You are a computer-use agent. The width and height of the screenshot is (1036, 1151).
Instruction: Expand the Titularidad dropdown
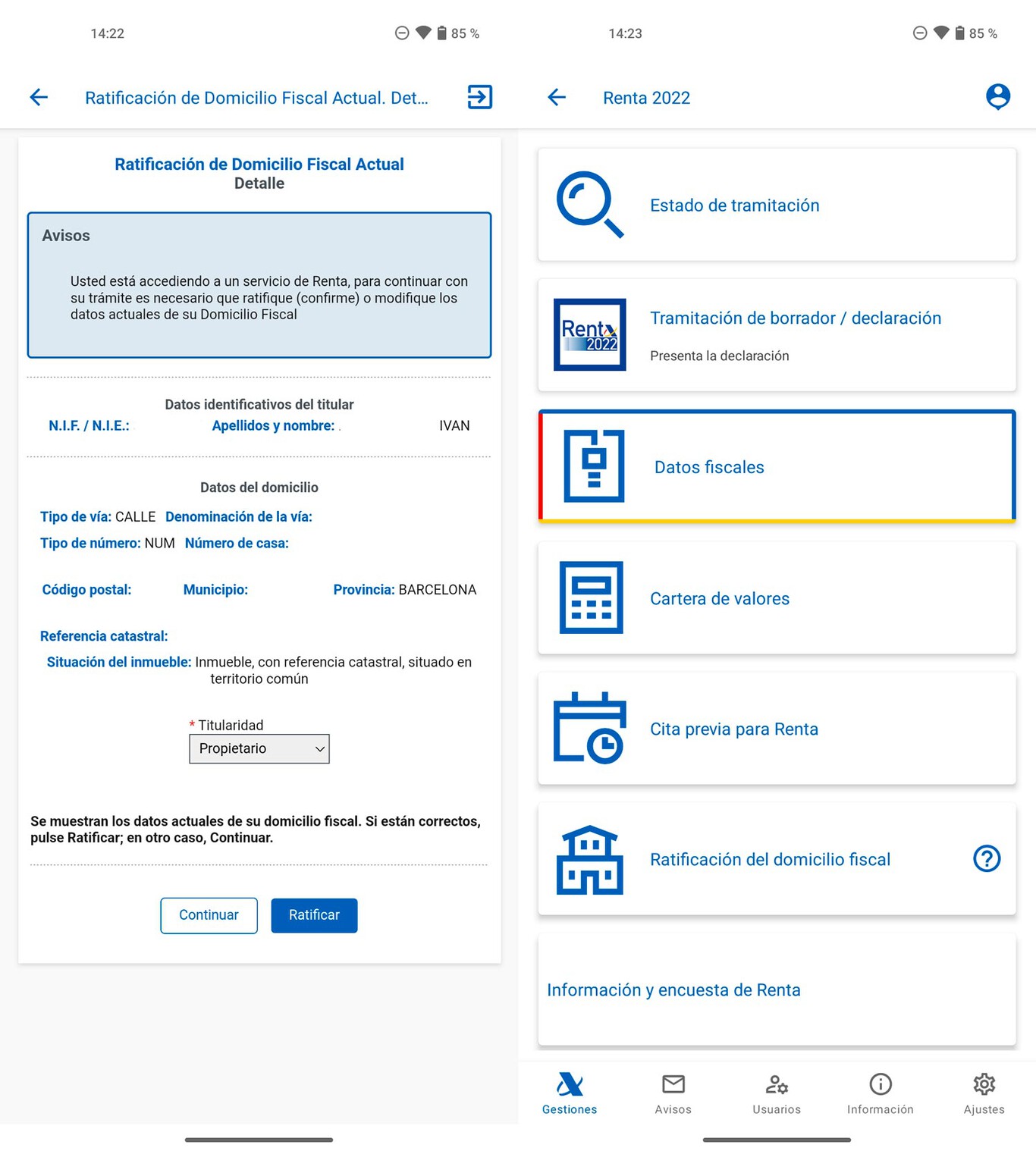click(x=259, y=748)
